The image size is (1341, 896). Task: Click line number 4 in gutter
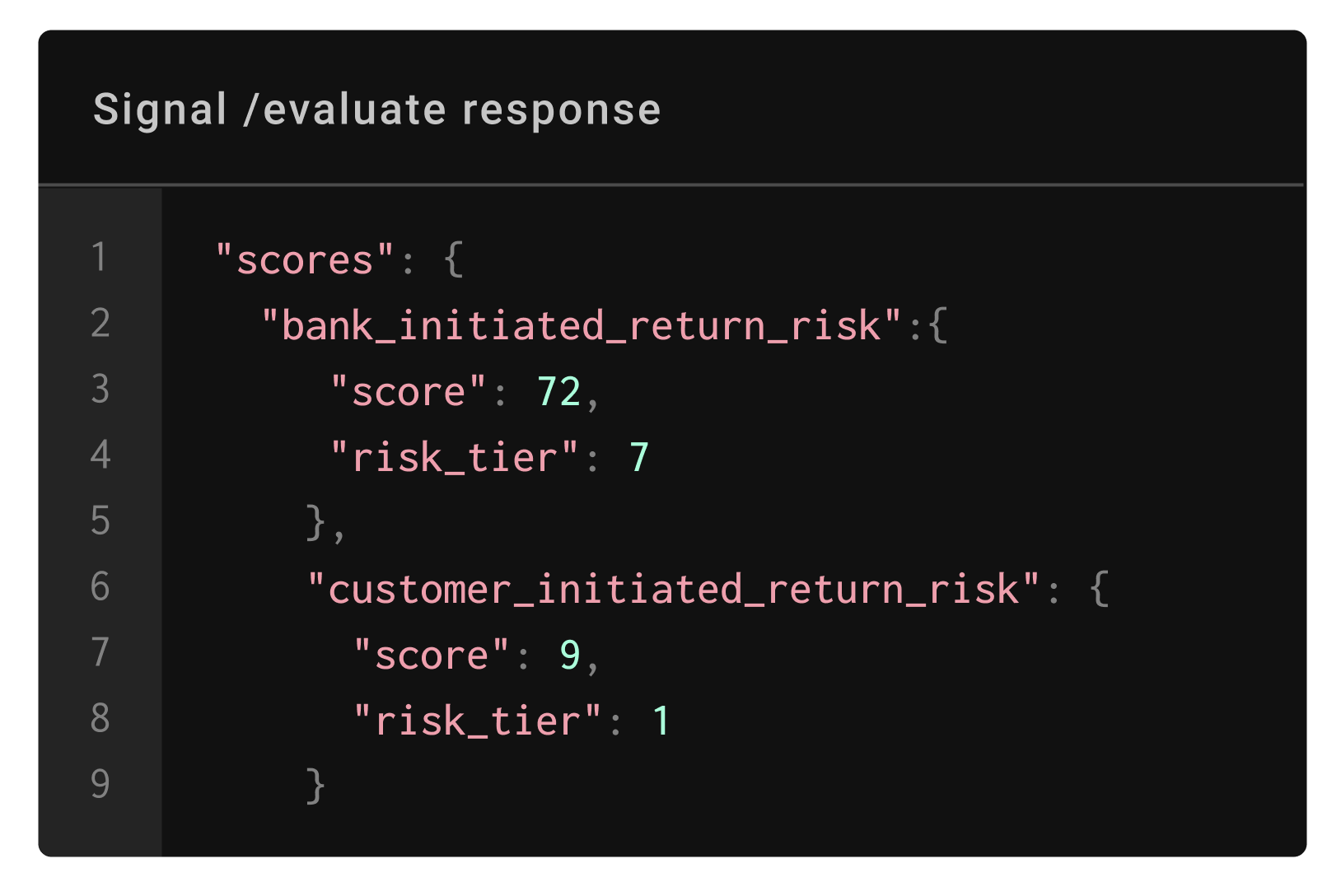pyautogui.click(x=100, y=455)
